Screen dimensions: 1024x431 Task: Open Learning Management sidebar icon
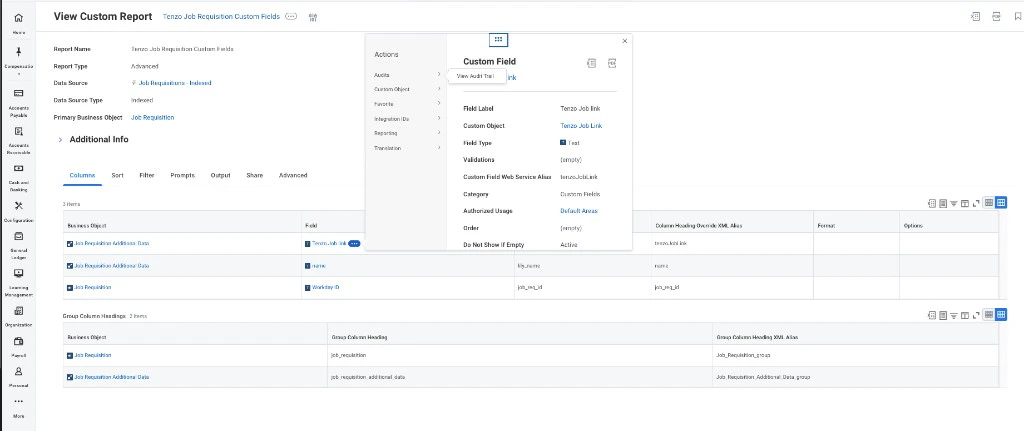pos(18,273)
